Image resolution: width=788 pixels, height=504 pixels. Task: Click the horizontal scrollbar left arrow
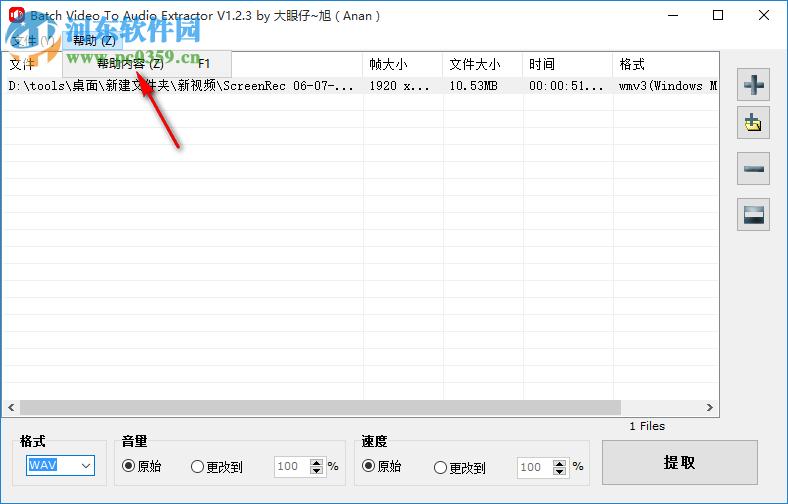pyautogui.click(x=11, y=408)
